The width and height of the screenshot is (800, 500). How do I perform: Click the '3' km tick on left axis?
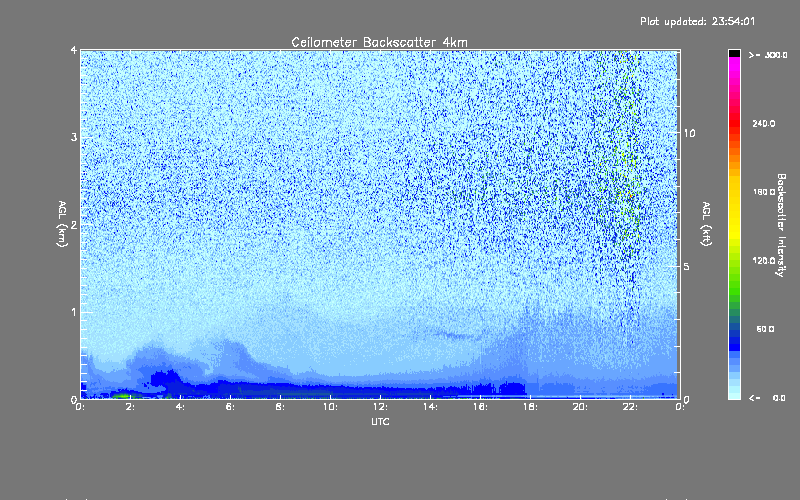click(x=74, y=137)
